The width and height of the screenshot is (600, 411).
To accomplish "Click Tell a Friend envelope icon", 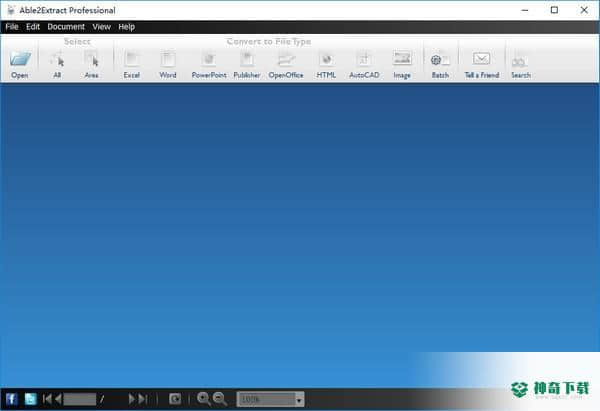I will (x=481, y=59).
